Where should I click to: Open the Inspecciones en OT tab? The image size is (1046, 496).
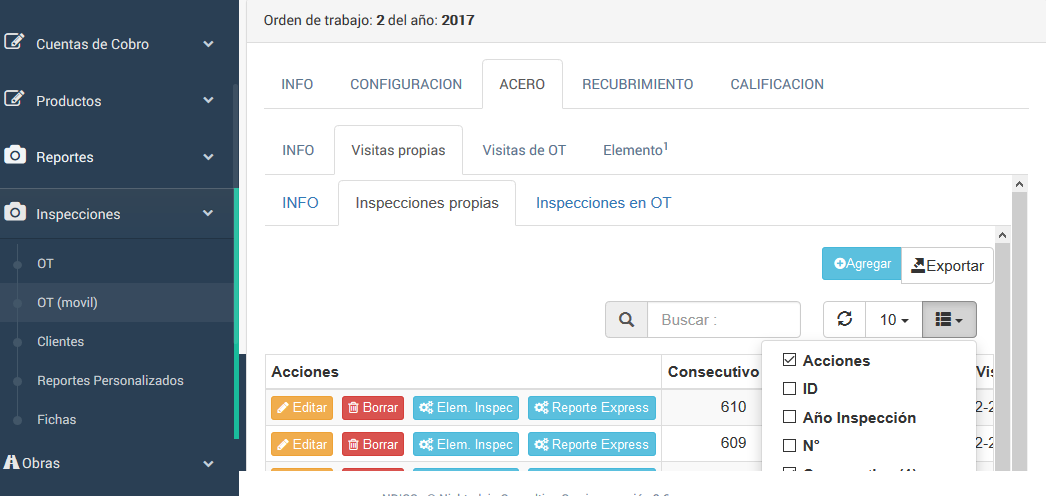tap(603, 202)
